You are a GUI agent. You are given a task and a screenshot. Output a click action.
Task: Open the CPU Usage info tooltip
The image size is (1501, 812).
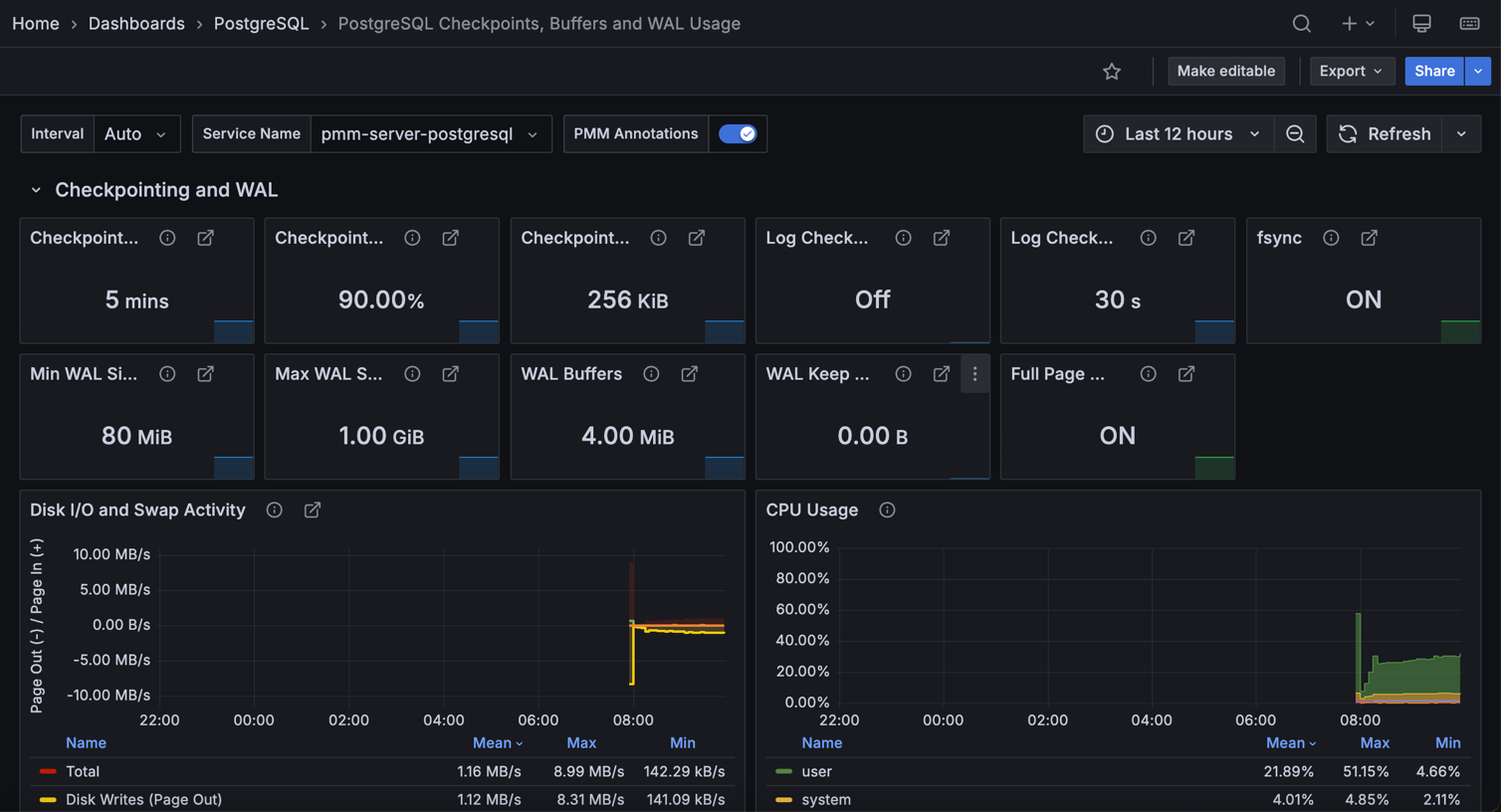point(886,509)
